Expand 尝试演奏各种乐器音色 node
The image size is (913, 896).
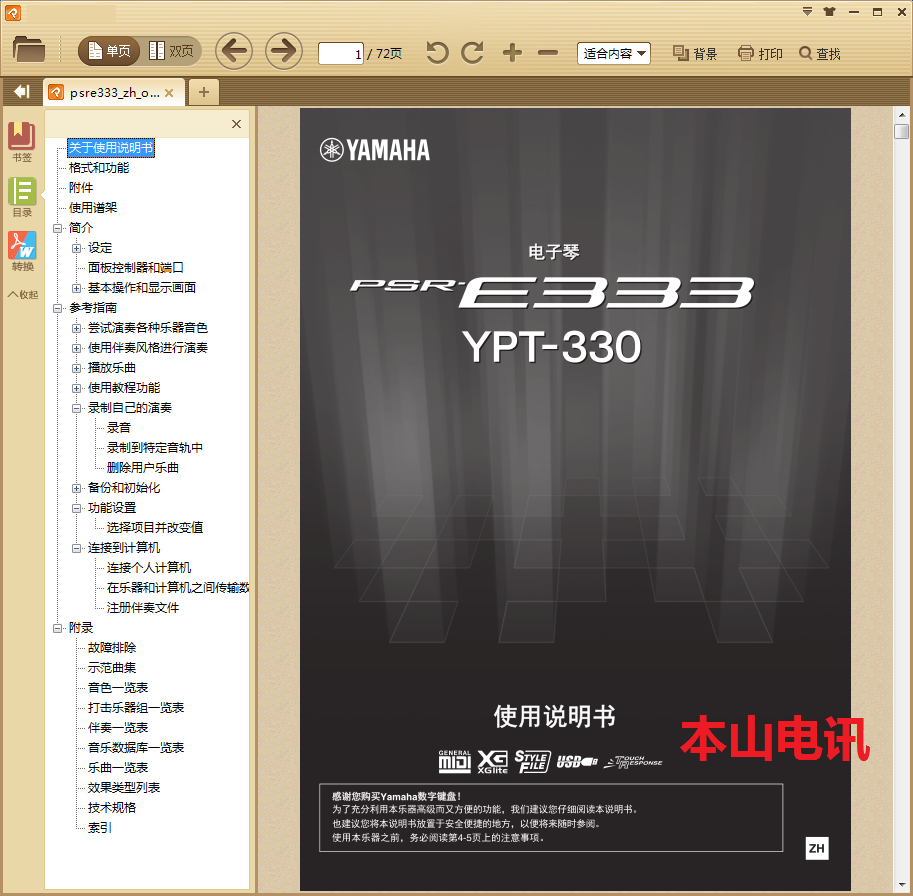pos(76,328)
